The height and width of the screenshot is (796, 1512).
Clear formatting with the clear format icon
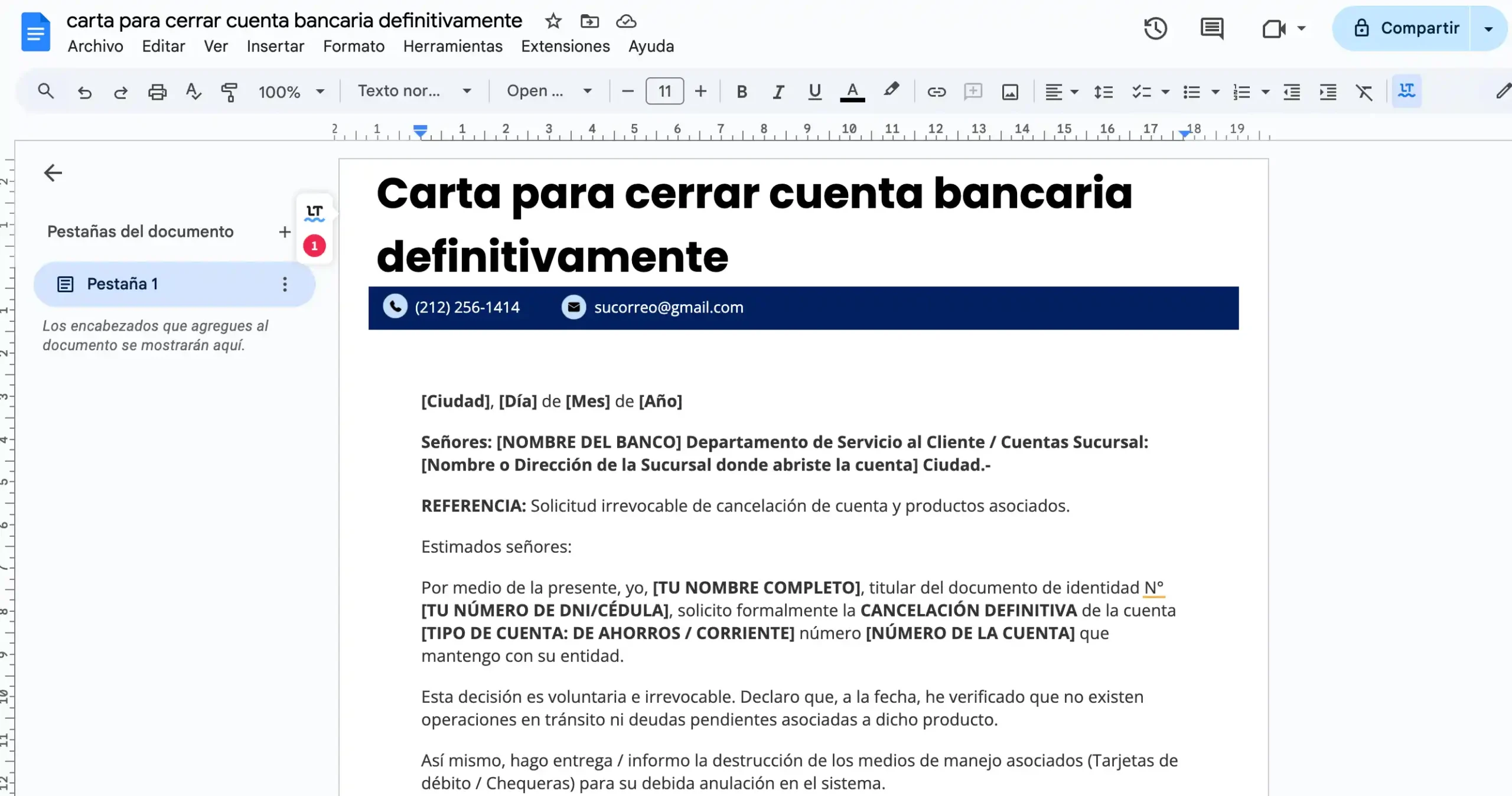1364,92
